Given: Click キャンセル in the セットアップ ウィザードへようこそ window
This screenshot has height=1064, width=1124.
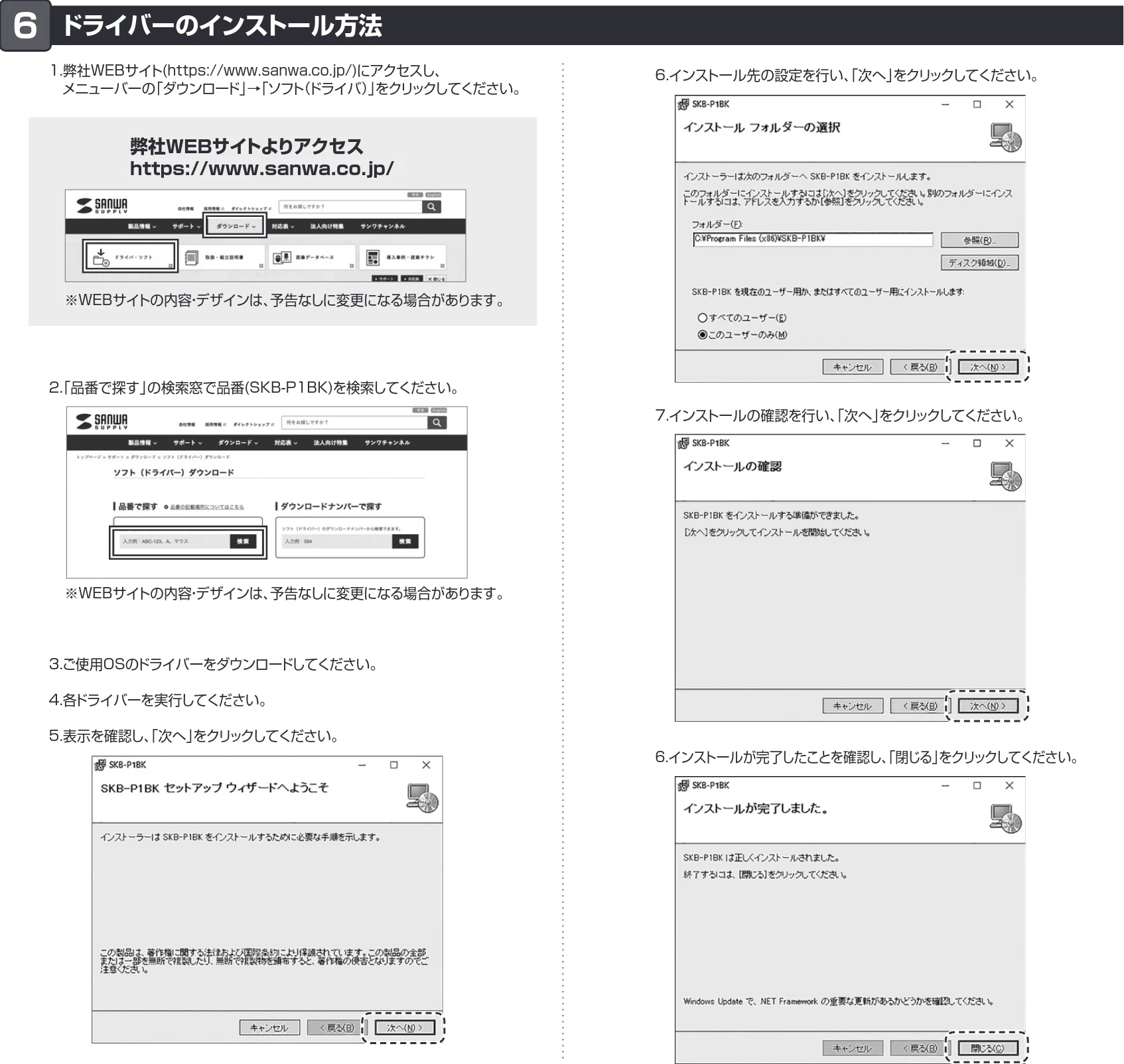Looking at the screenshot, I should click(x=269, y=1028).
